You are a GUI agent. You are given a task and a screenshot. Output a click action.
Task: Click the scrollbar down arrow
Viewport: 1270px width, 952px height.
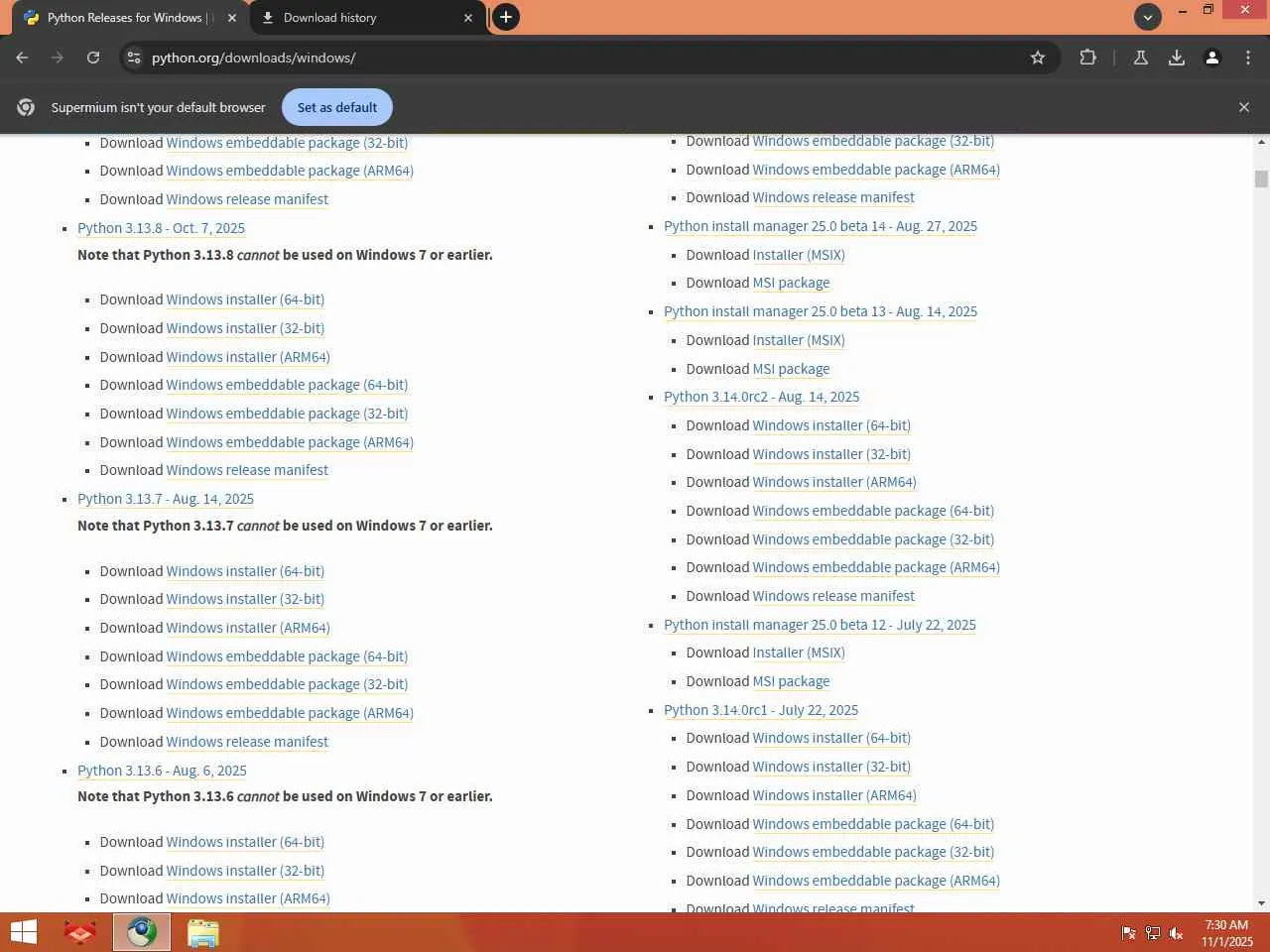[x=1261, y=903]
